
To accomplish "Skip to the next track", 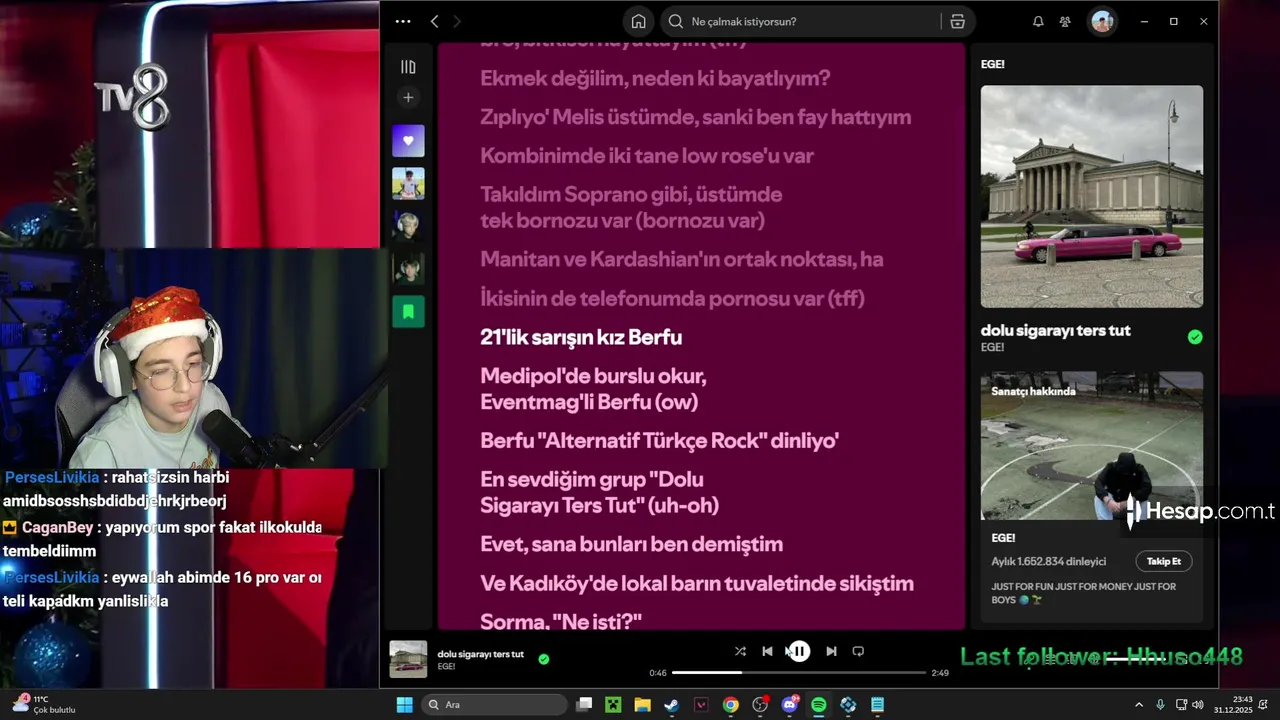I will [831, 651].
